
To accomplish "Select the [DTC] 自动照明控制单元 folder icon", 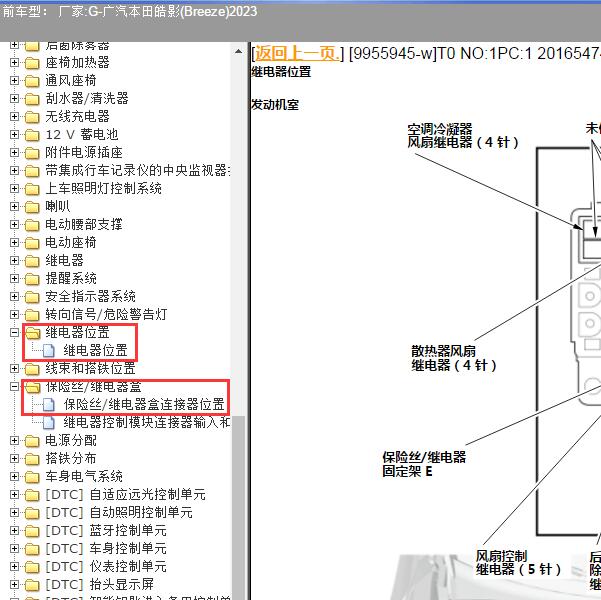I will coord(32,513).
